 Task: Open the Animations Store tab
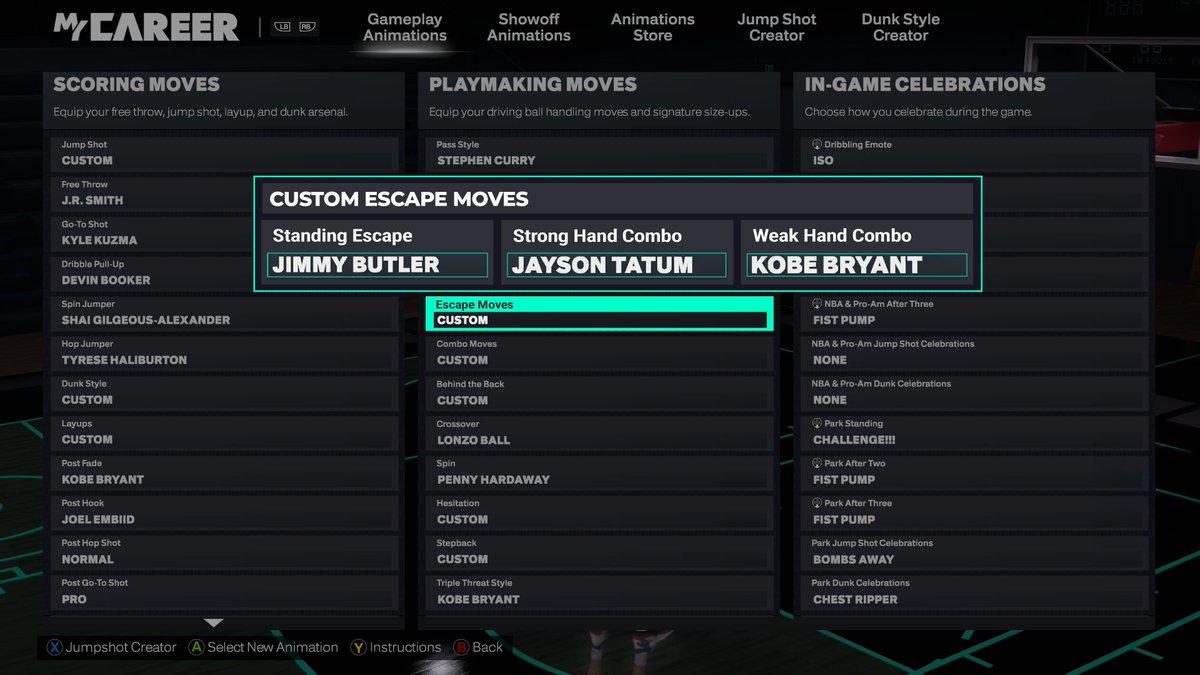653,27
